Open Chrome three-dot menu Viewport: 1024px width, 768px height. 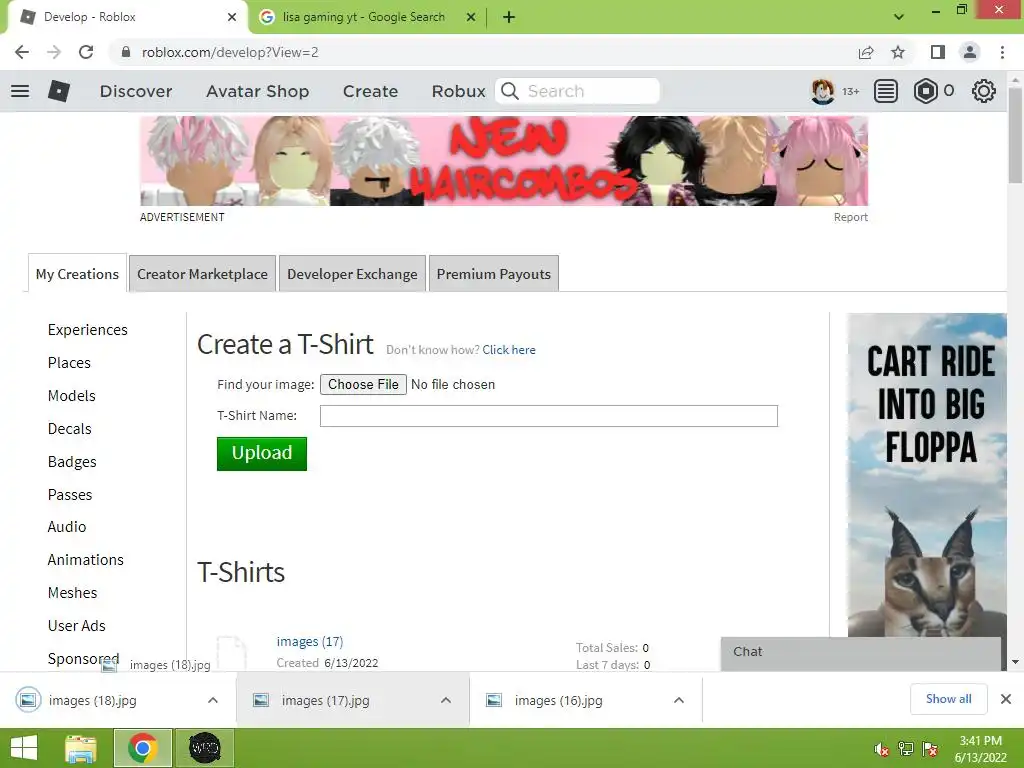[x=1002, y=52]
